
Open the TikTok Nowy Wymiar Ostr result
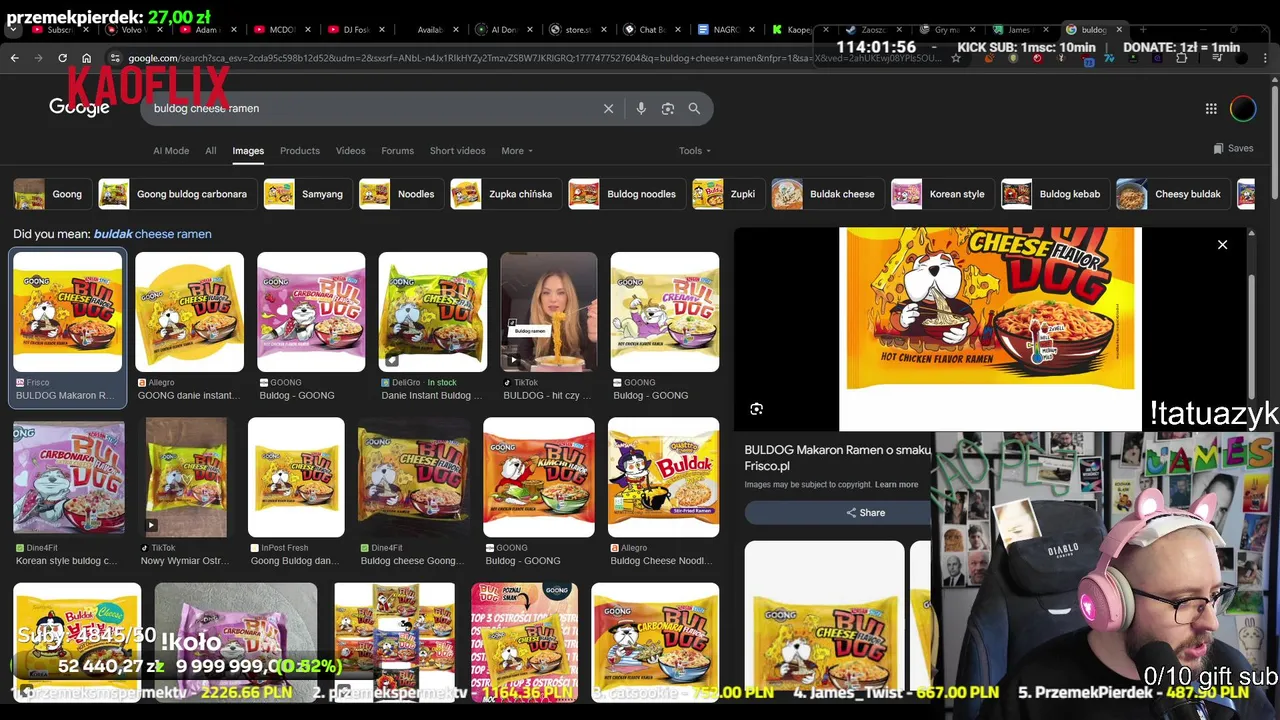(186, 494)
